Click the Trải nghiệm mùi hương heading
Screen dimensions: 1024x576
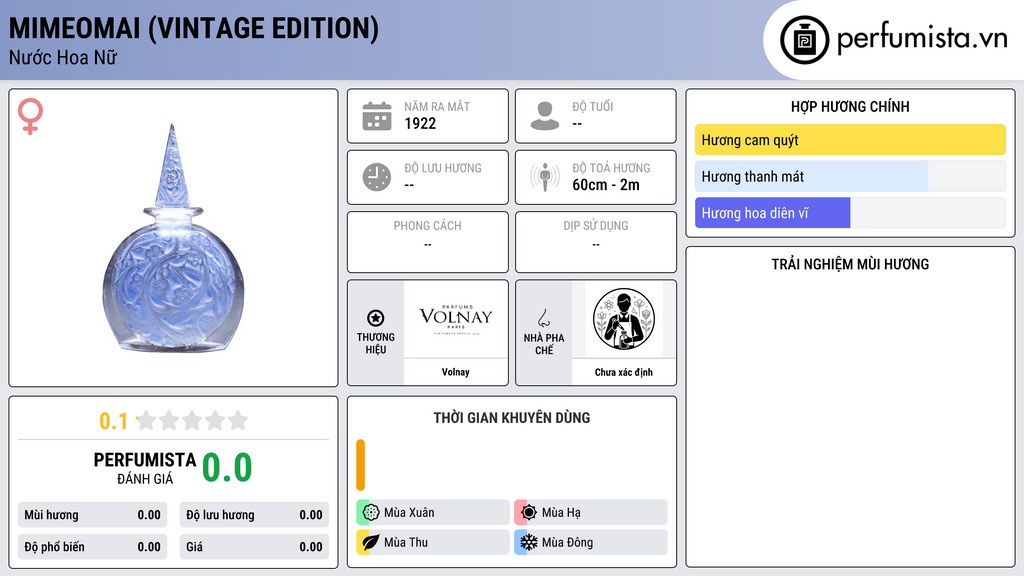pos(850,264)
